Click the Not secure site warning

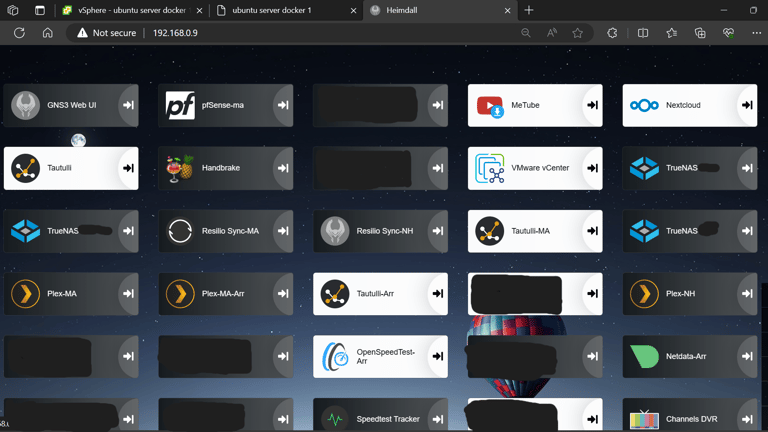107,33
